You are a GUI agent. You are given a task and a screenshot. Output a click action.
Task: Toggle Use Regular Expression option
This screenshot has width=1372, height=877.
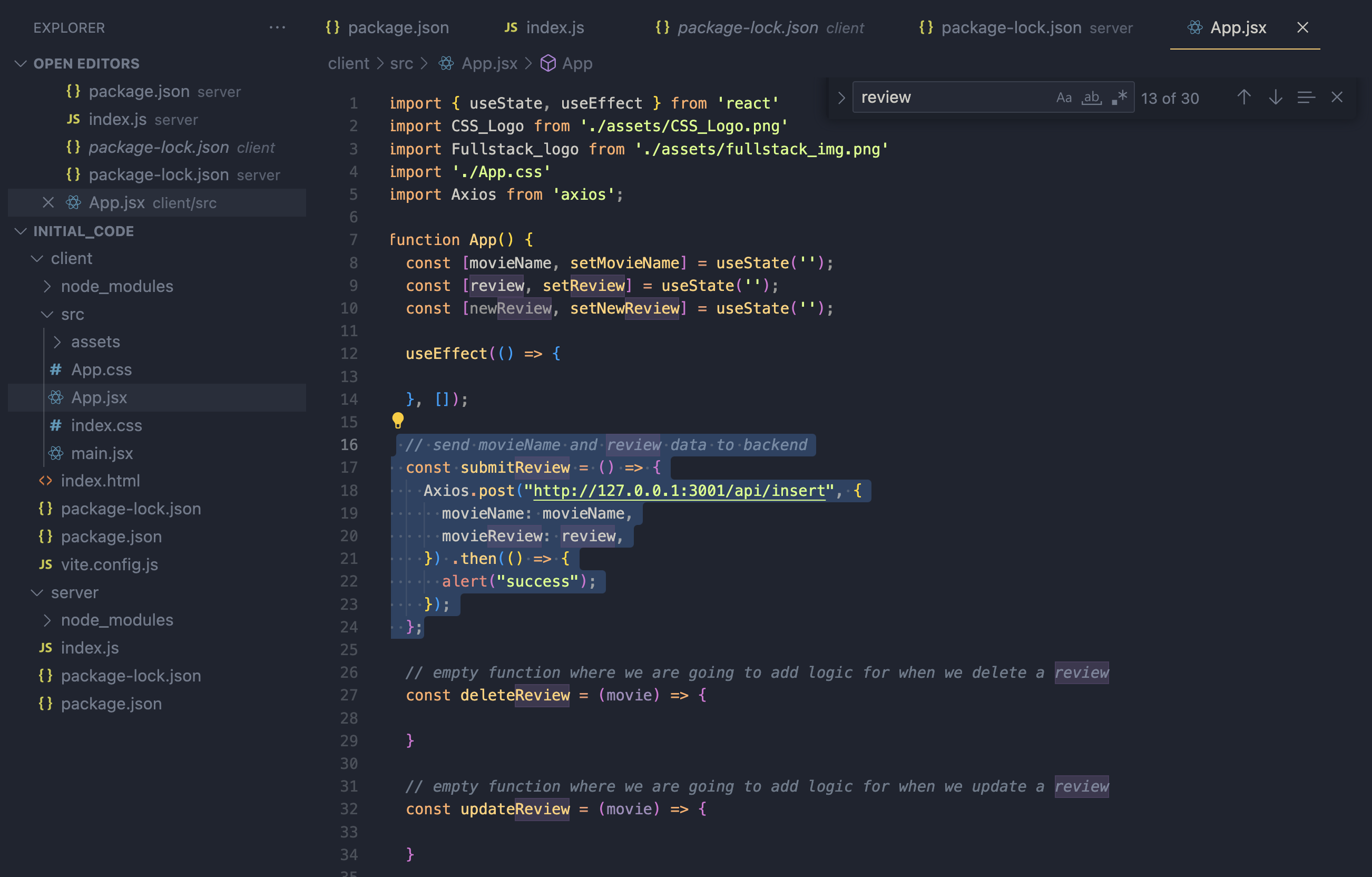(x=1119, y=98)
